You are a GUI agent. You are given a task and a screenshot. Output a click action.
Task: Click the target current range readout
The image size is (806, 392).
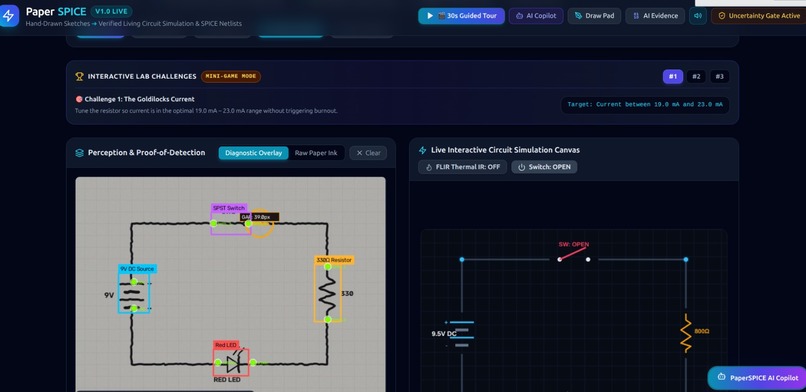coord(645,104)
